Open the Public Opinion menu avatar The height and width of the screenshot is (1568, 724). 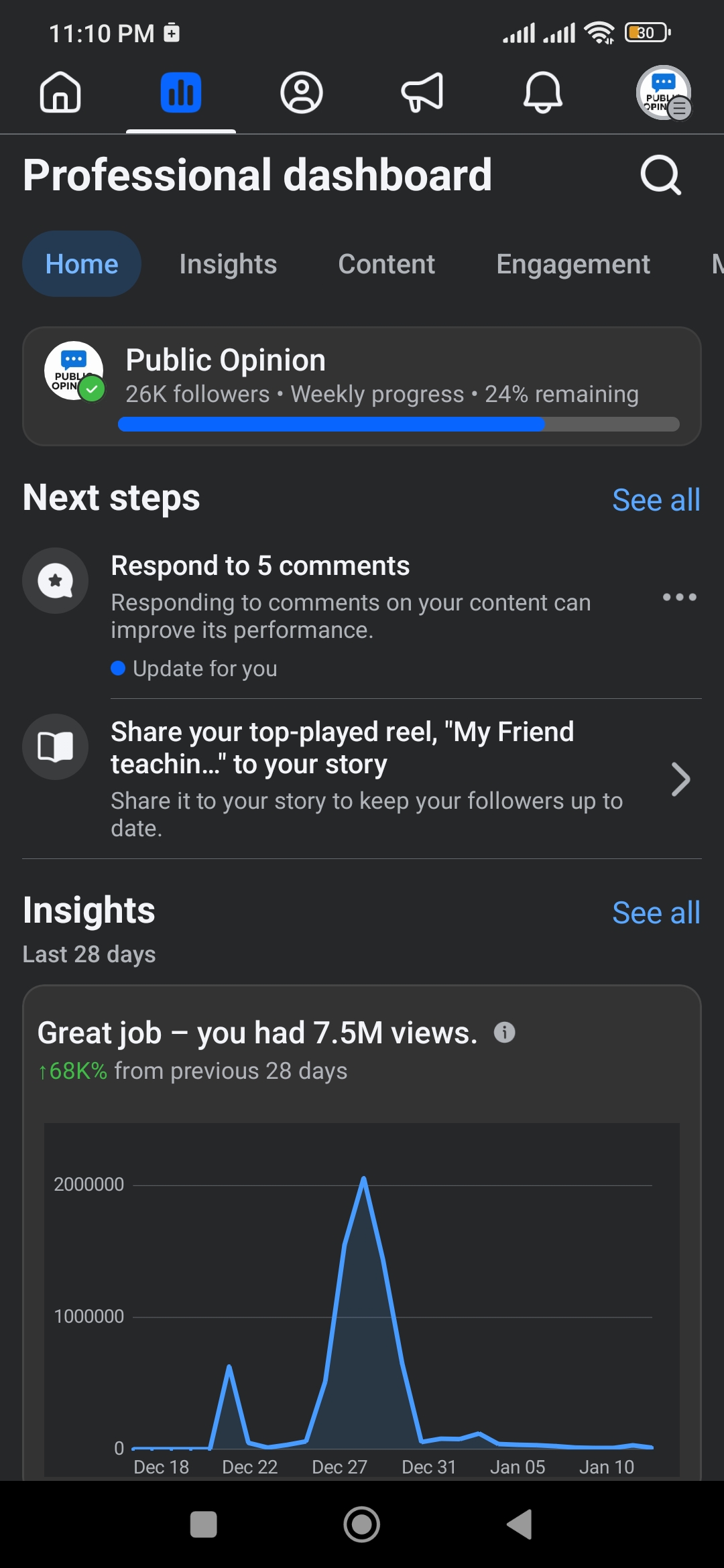click(x=664, y=92)
